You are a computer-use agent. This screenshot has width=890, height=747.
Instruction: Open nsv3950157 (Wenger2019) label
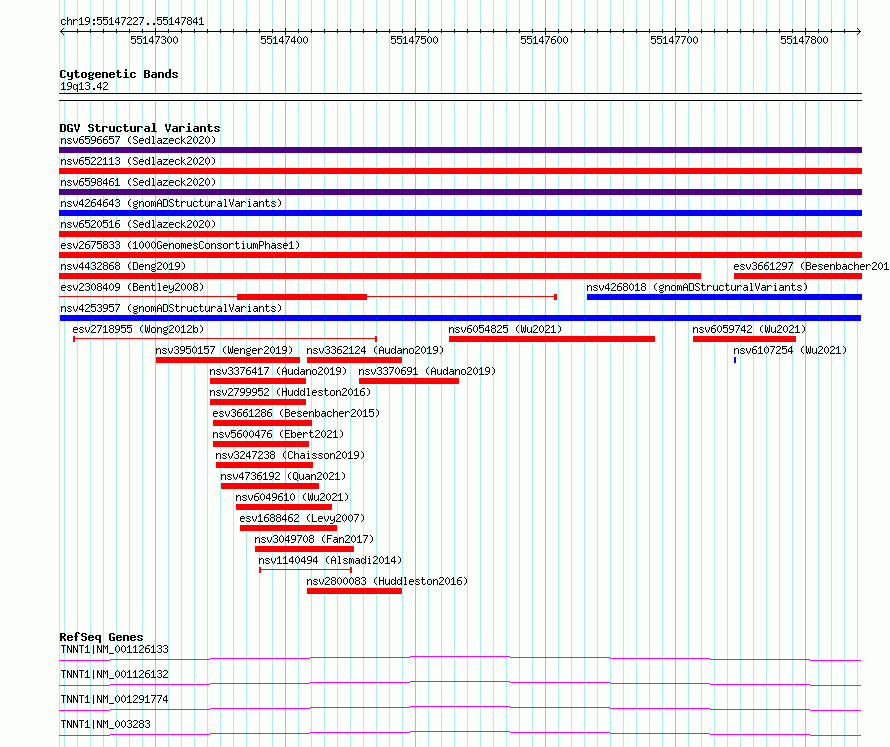click(224, 350)
